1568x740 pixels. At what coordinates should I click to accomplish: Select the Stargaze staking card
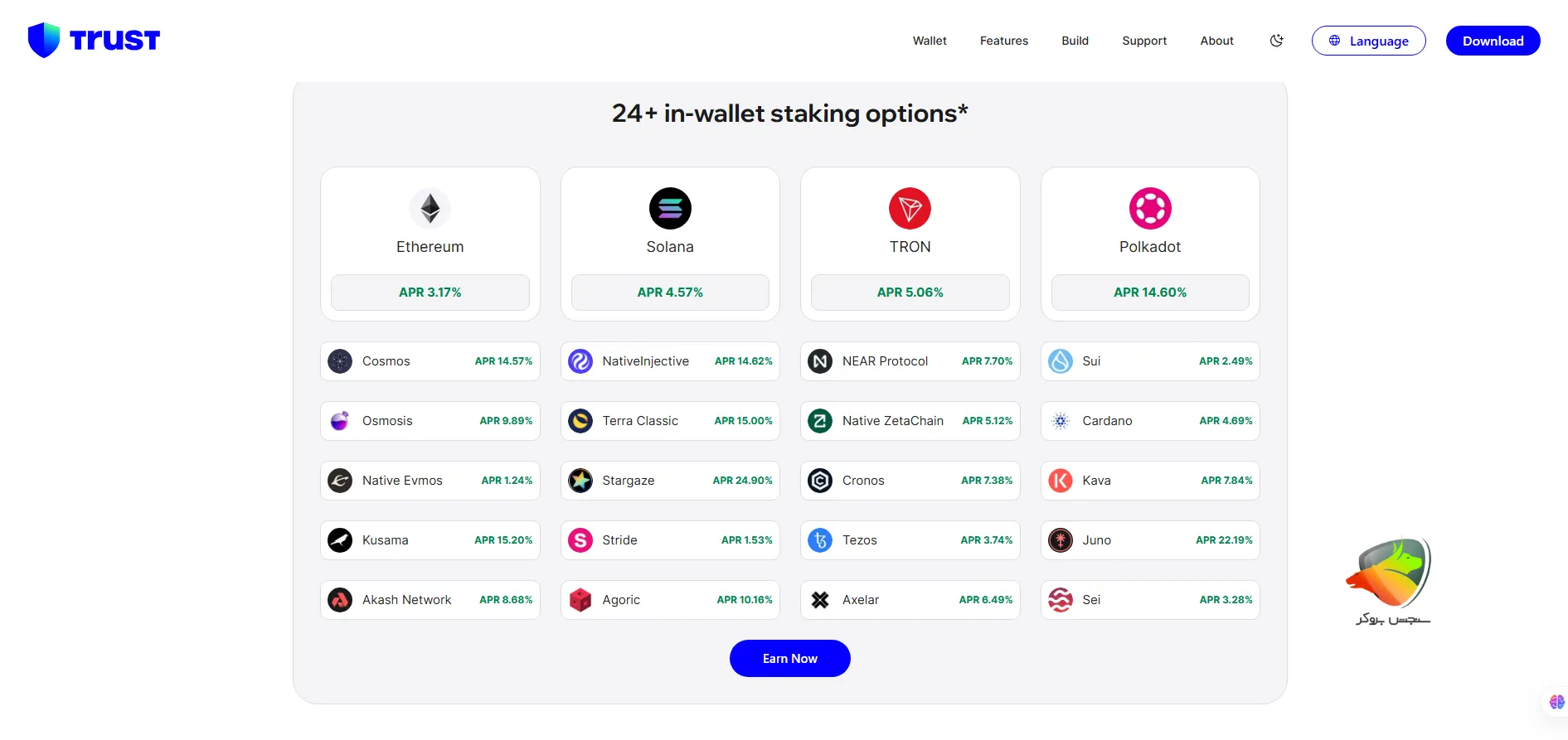(670, 481)
